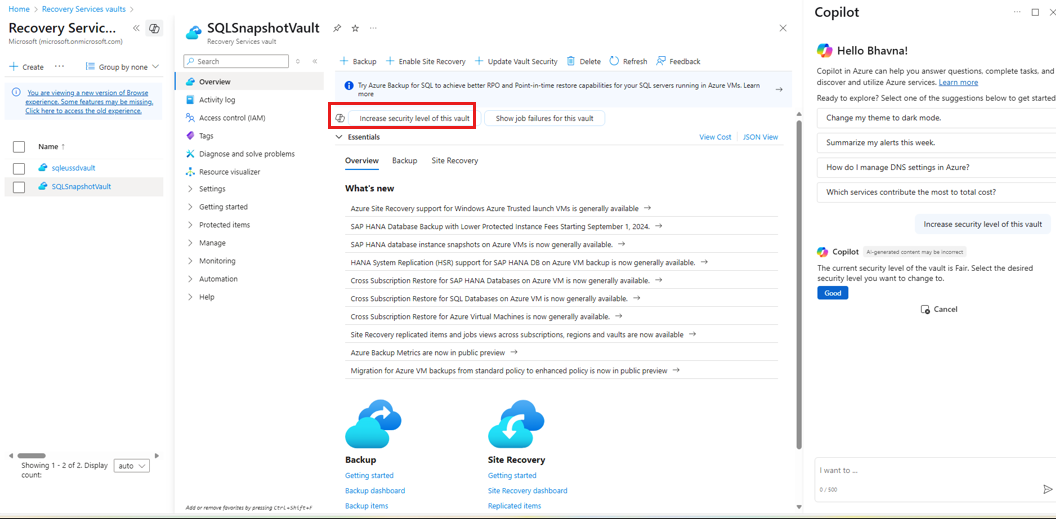Open Copilot icon beside Recovery Services title
Screen dimensions: 1056x519
154,29
